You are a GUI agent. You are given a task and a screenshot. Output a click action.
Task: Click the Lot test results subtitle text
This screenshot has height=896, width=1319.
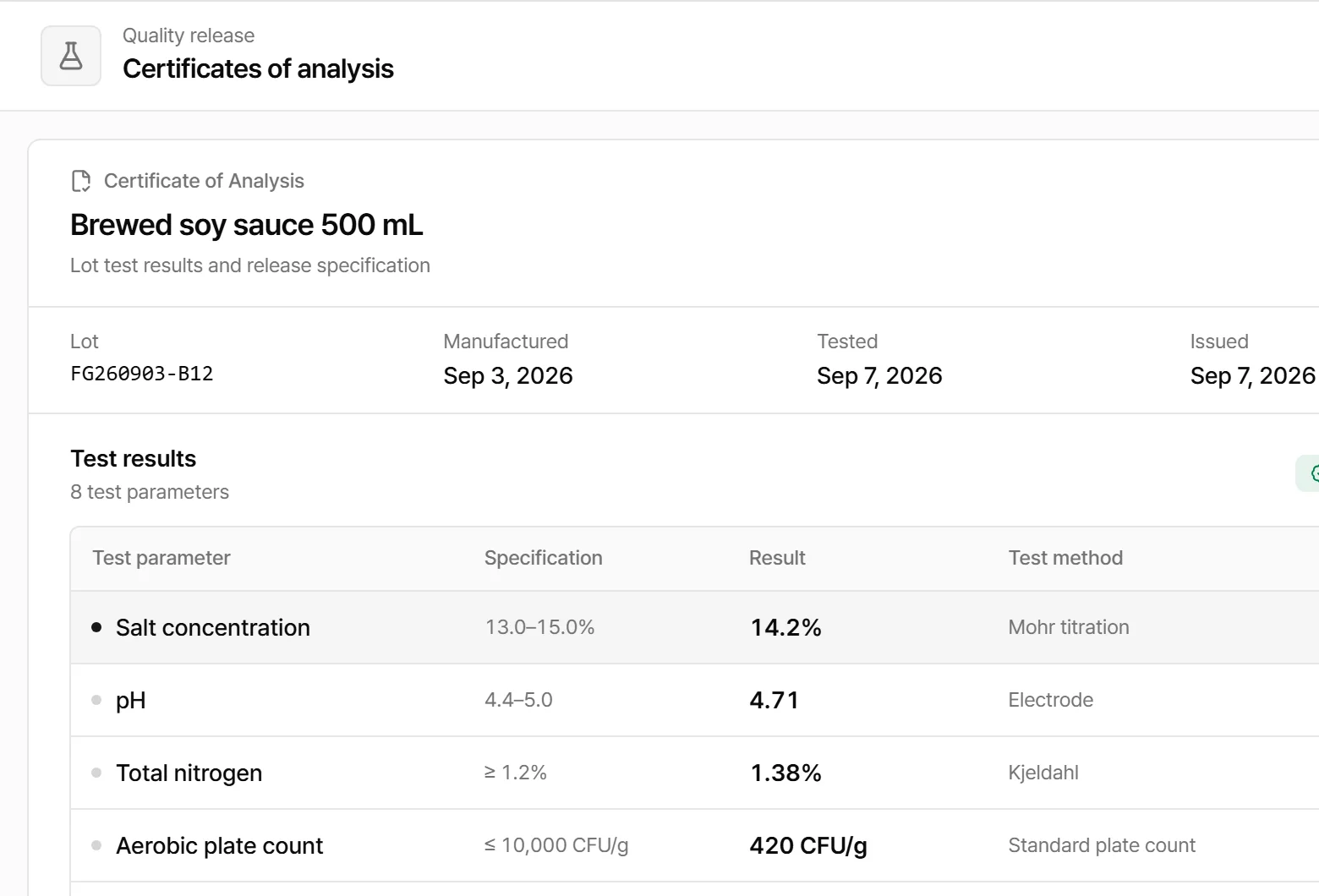pos(250,265)
